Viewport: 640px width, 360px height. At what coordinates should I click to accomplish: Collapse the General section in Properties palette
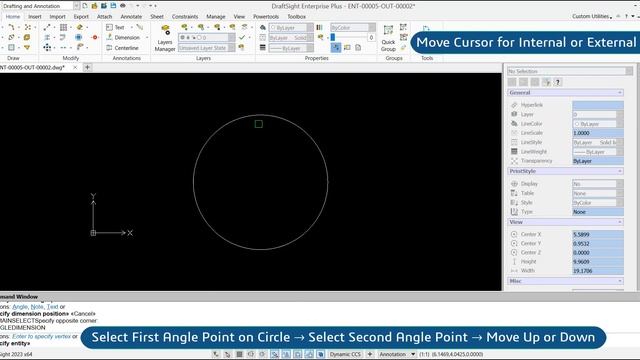tap(620, 93)
